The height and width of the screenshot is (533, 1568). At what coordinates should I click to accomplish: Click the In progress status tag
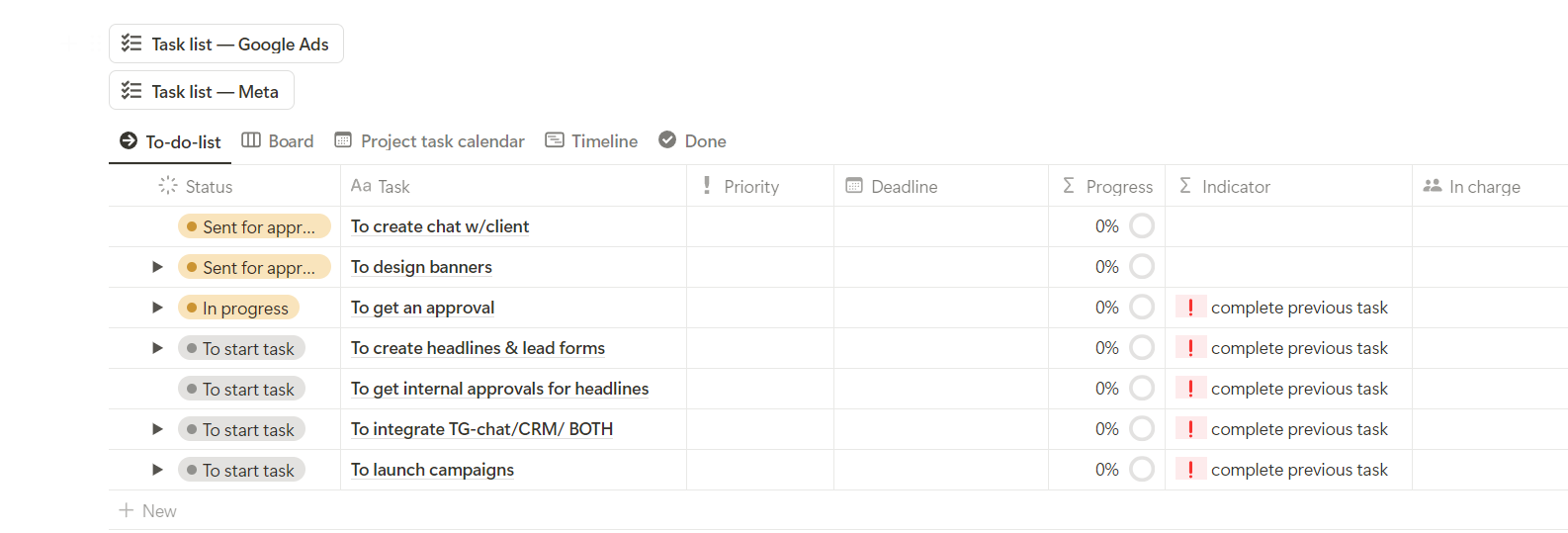tap(238, 309)
